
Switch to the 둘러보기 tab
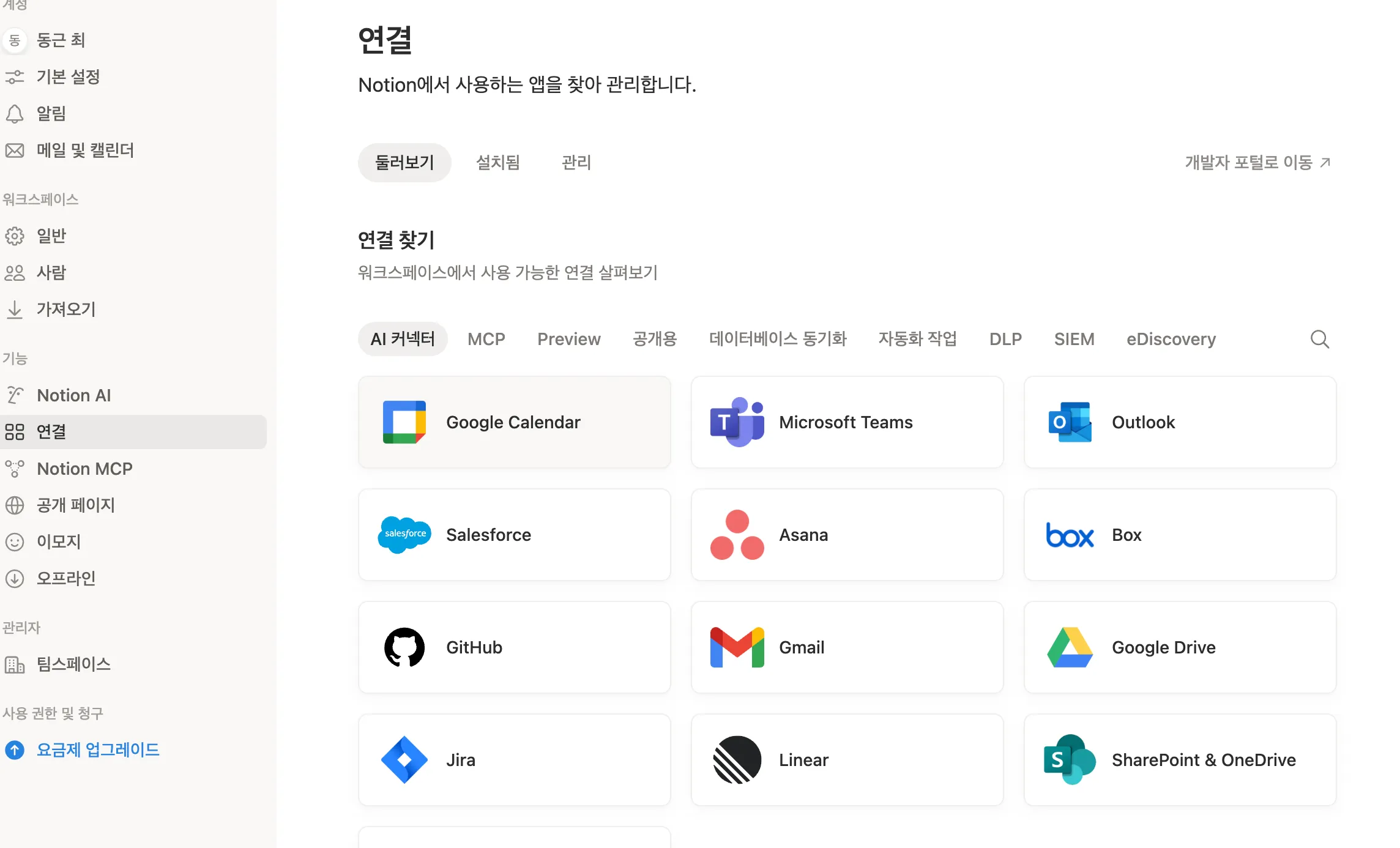[x=404, y=162]
